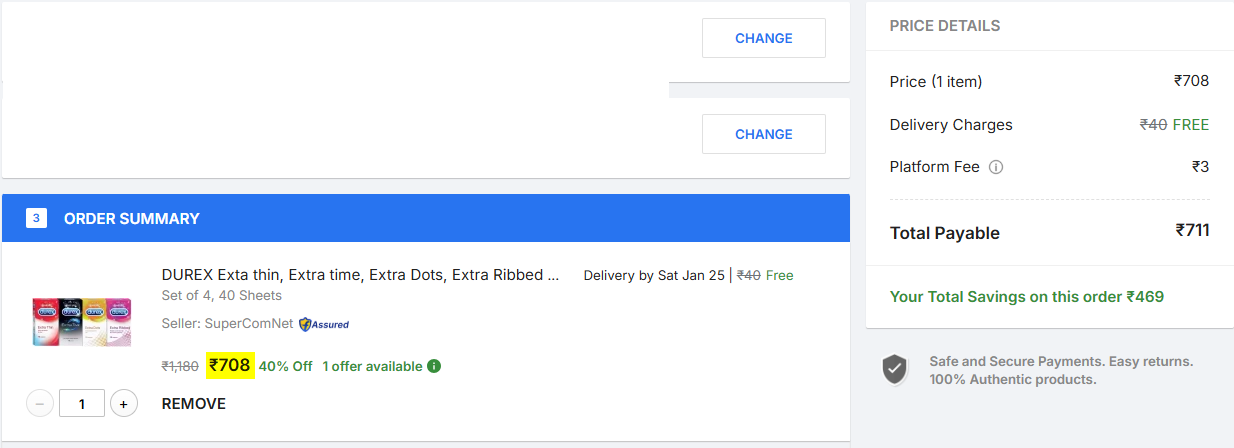This screenshot has width=1234, height=448.
Task: Click the Total Savings ₹469 text
Action: (x=1027, y=297)
